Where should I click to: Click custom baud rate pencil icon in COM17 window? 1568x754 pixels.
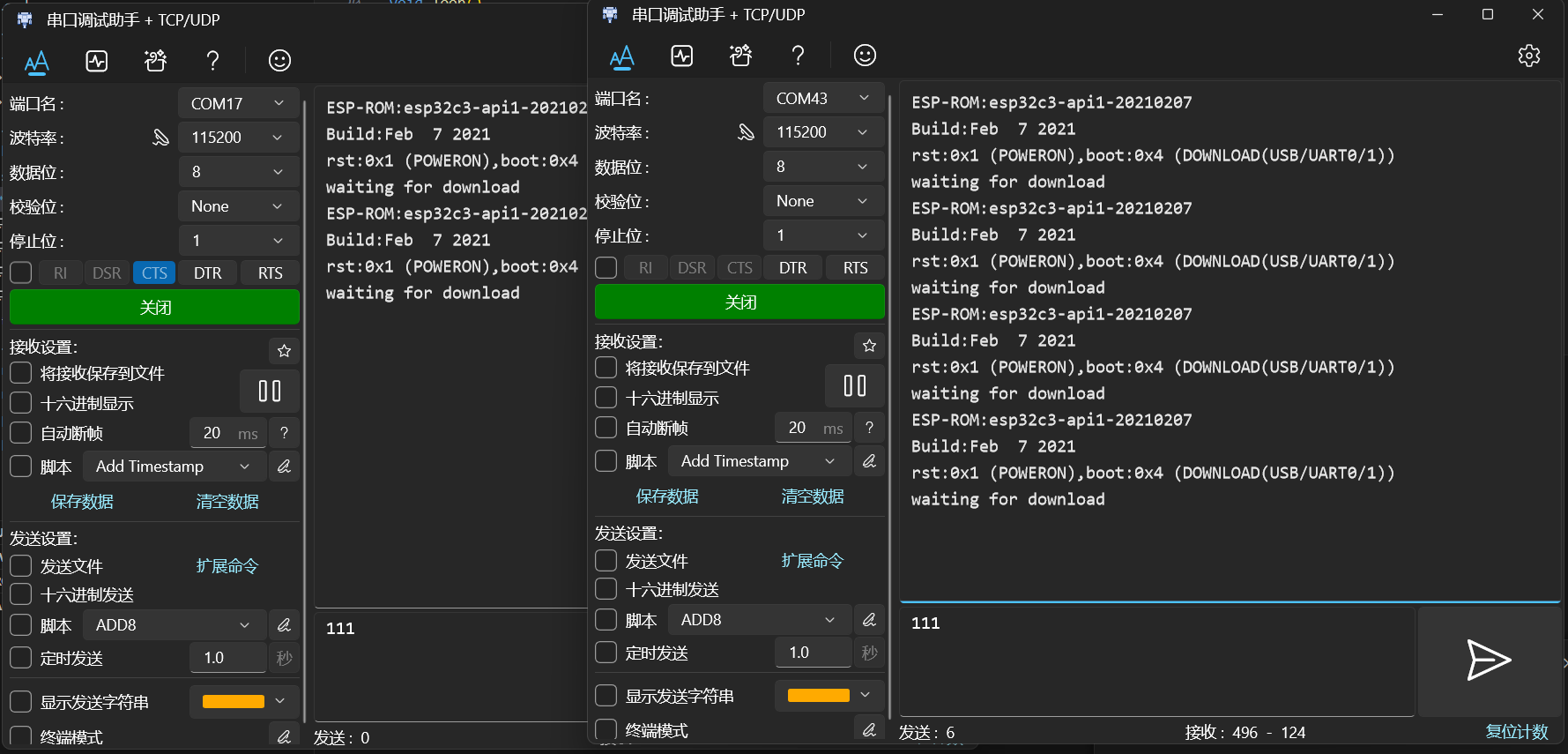point(160,138)
